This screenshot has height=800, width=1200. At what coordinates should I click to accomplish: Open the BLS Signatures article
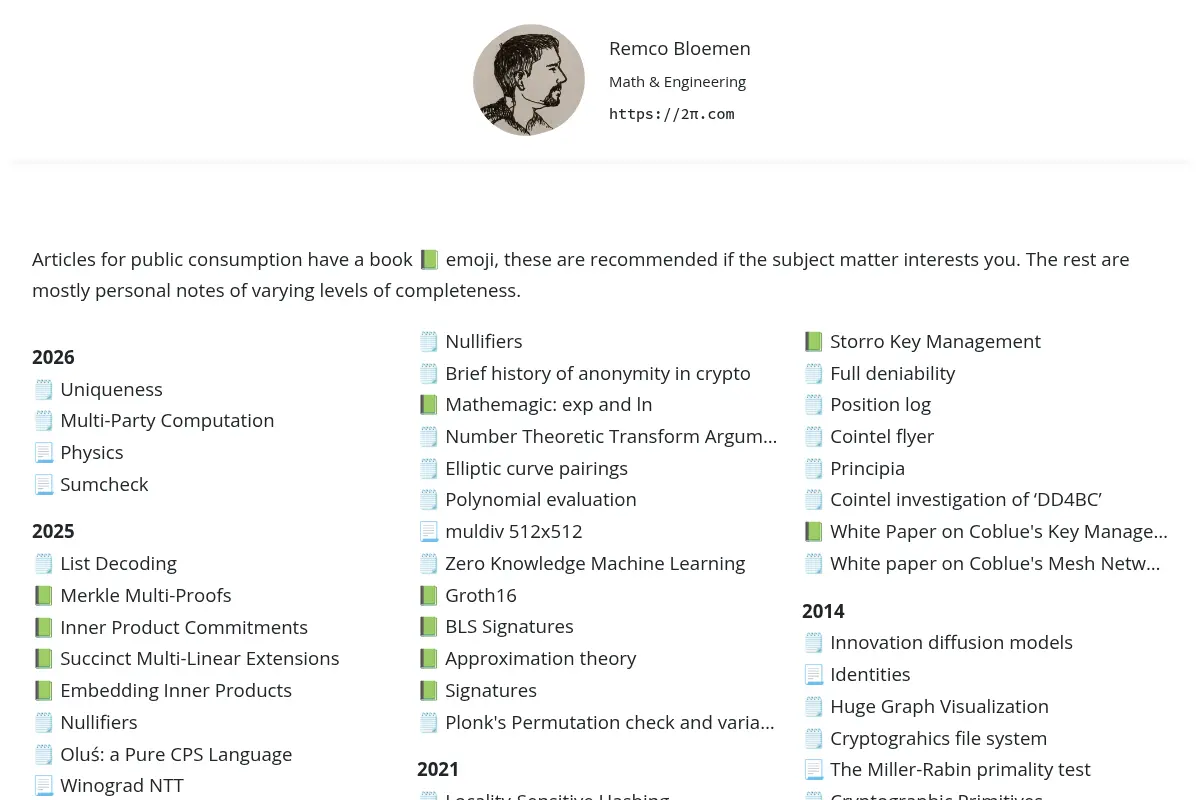509,626
